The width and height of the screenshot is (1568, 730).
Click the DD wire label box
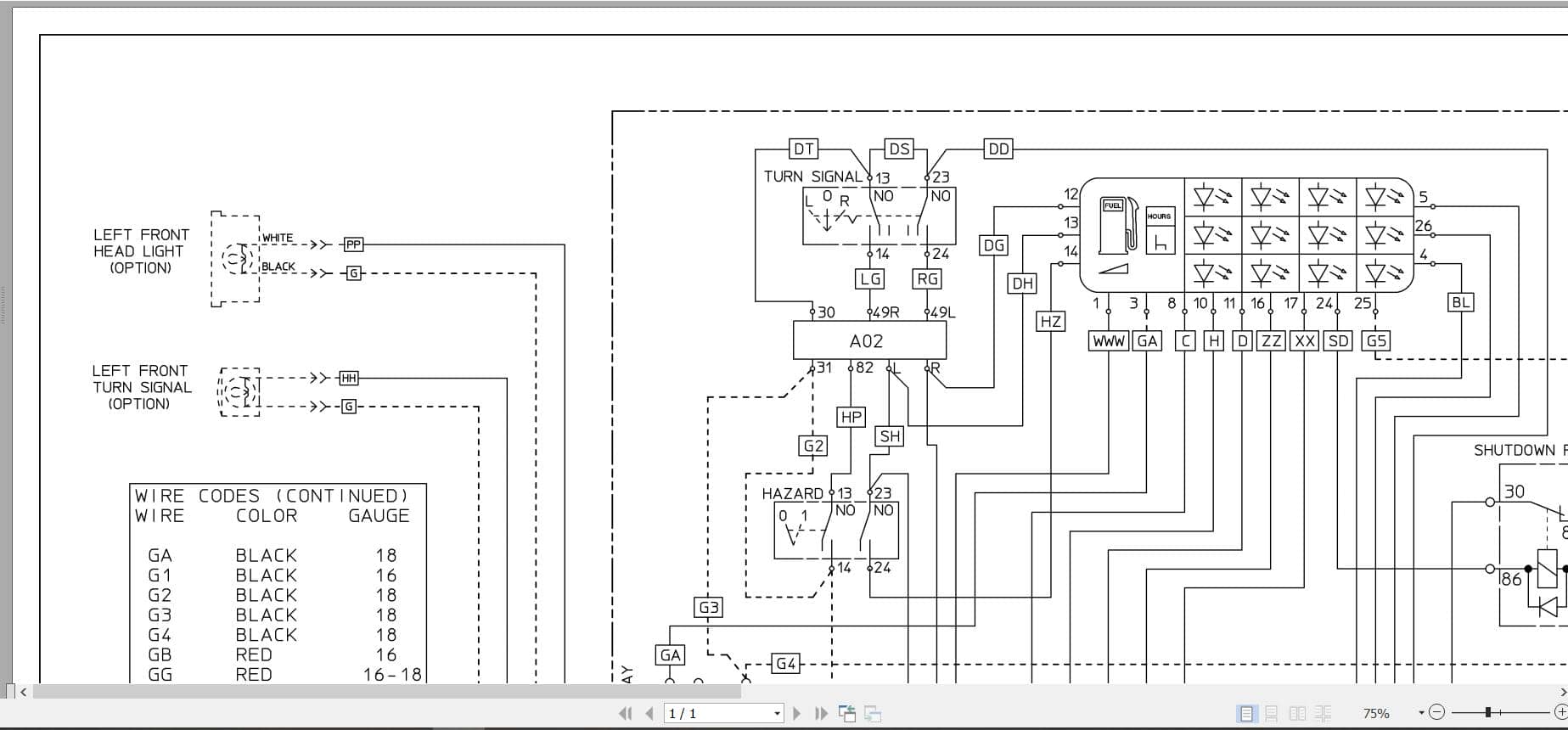pos(998,149)
